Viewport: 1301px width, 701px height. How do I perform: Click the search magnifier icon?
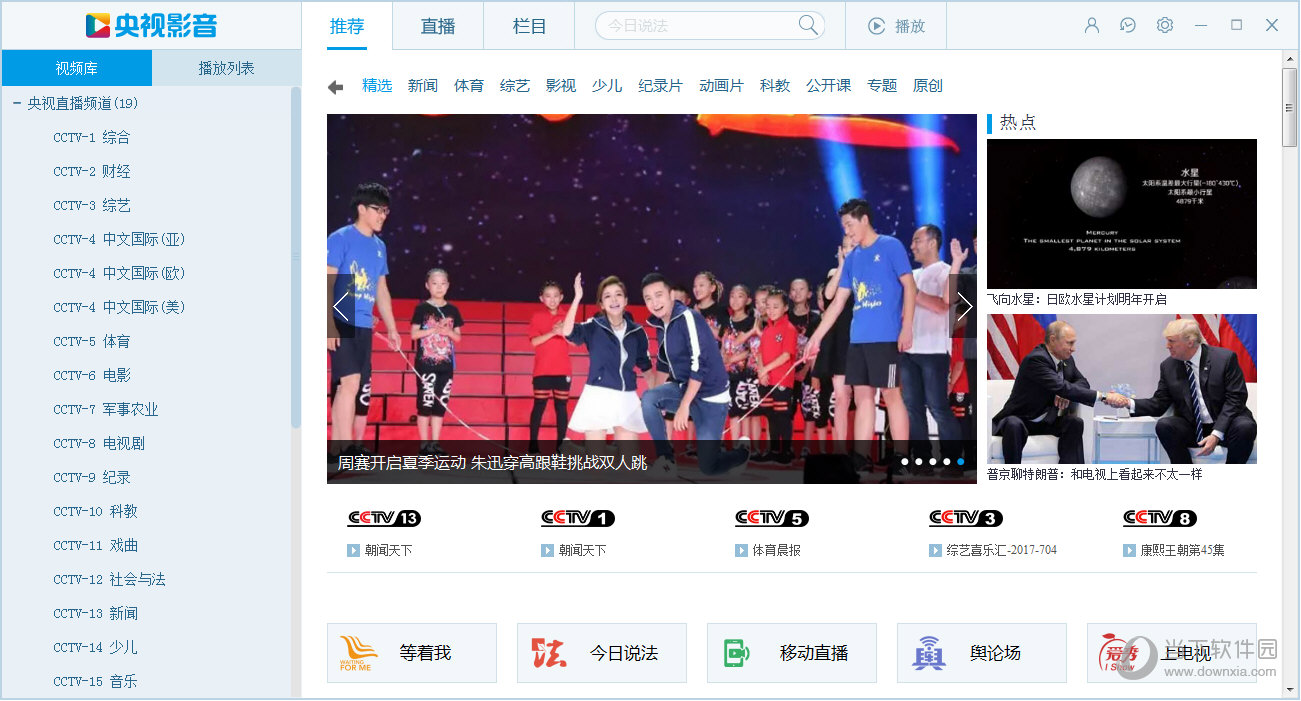(808, 25)
